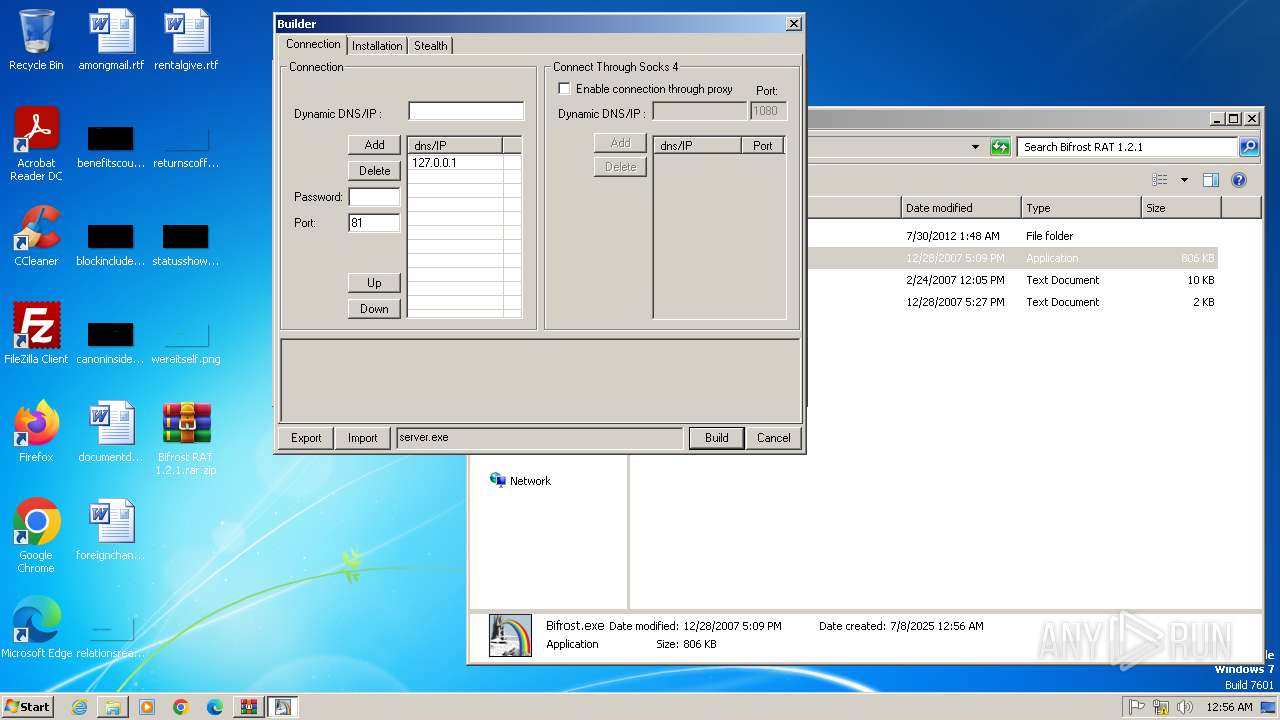Click the WinRAR taskbar button

[x=249, y=707]
